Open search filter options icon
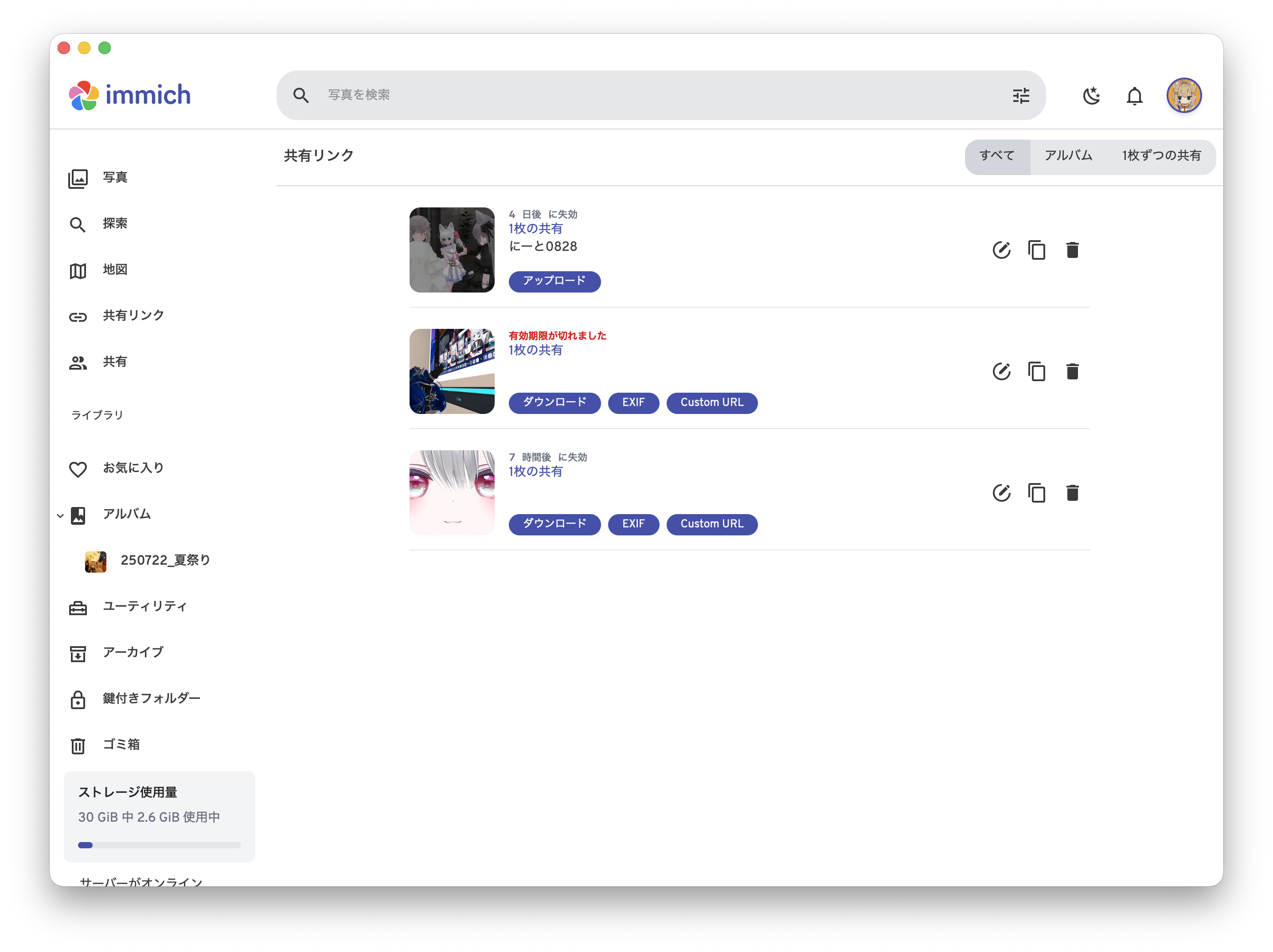This screenshot has height=952, width=1273. click(1021, 96)
